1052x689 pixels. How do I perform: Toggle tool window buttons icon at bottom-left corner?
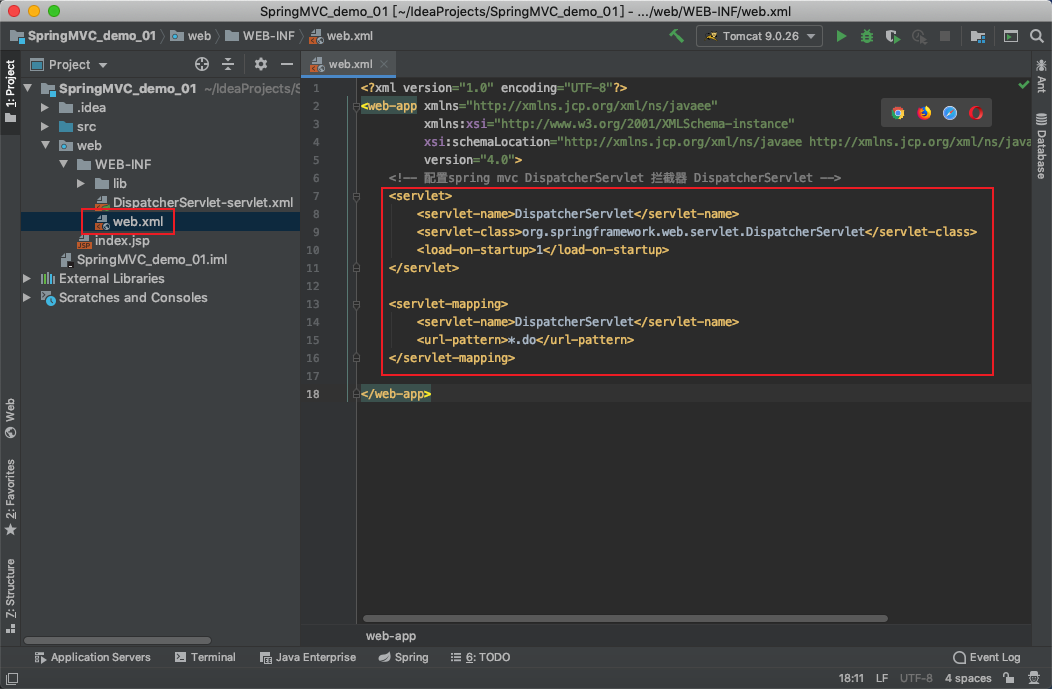click(x=11, y=678)
